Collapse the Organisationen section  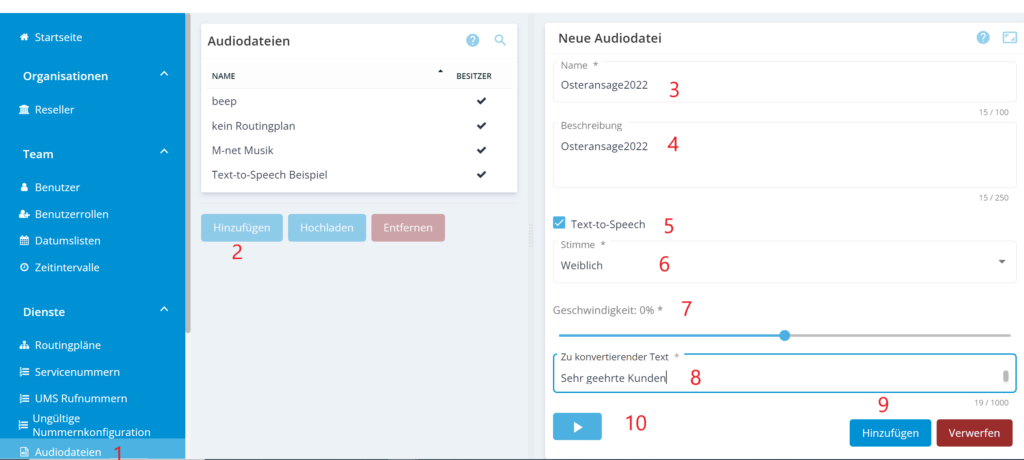coord(164,75)
